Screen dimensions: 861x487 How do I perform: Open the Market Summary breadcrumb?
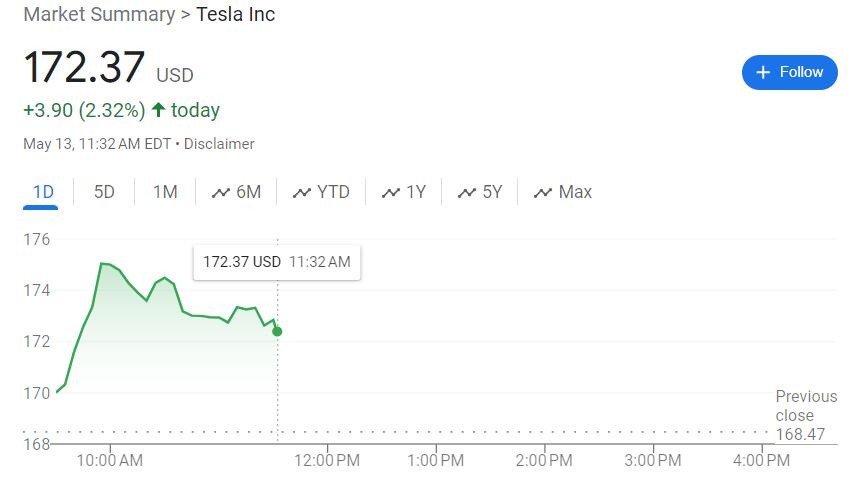click(99, 15)
